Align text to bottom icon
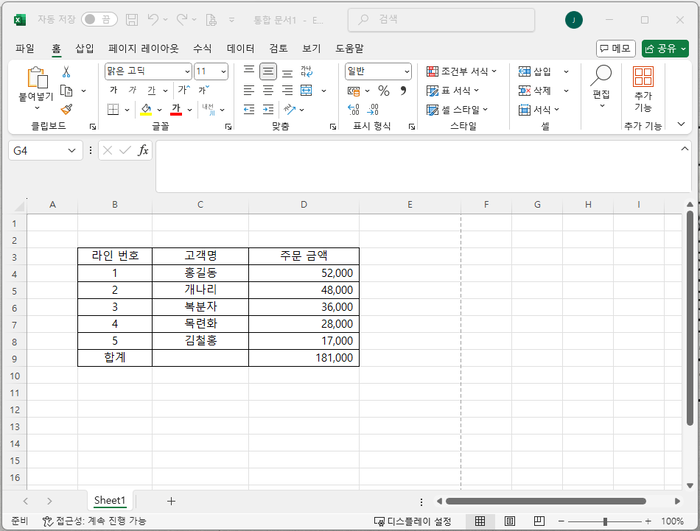The width and height of the screenshot is (700, 531). pyautogui.click(x=288, y=72)
